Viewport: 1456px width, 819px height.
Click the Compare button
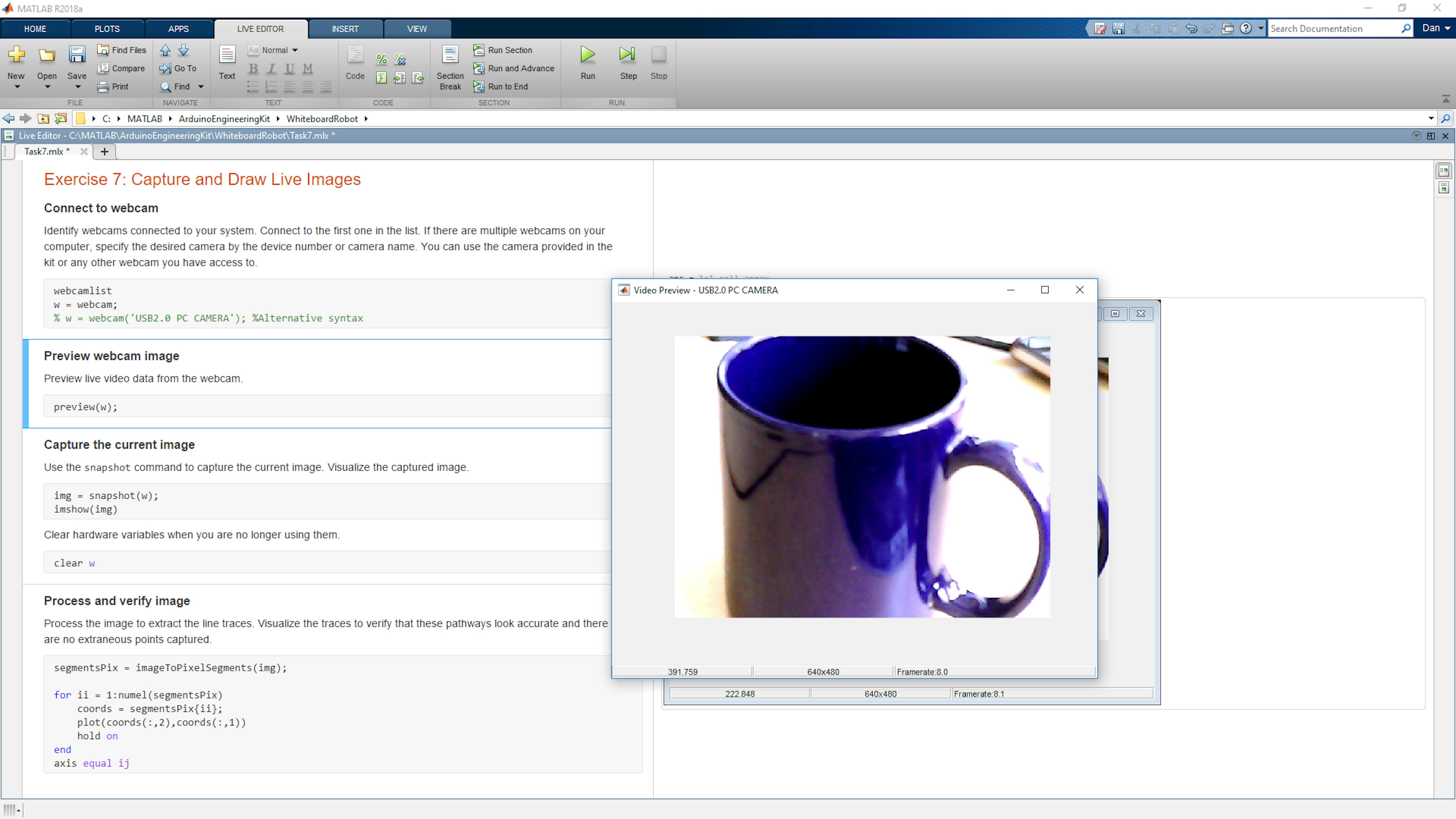coord(121,68)
